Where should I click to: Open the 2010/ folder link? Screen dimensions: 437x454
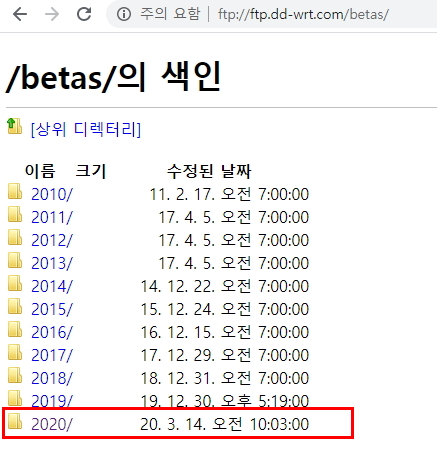(x=52, y=194)
